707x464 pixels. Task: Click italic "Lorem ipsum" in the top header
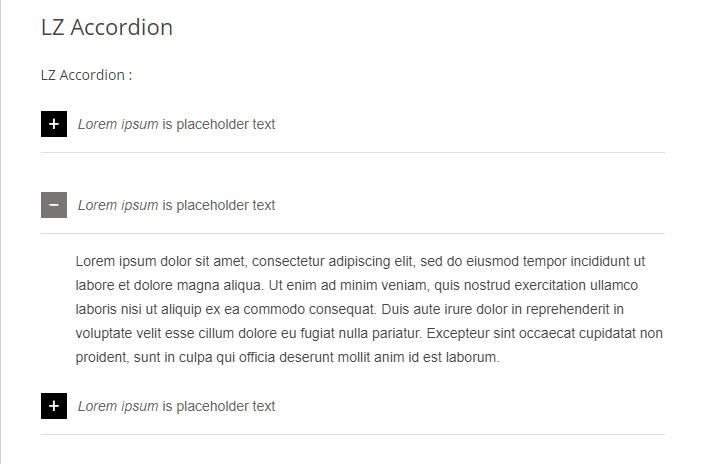[118, 124]
